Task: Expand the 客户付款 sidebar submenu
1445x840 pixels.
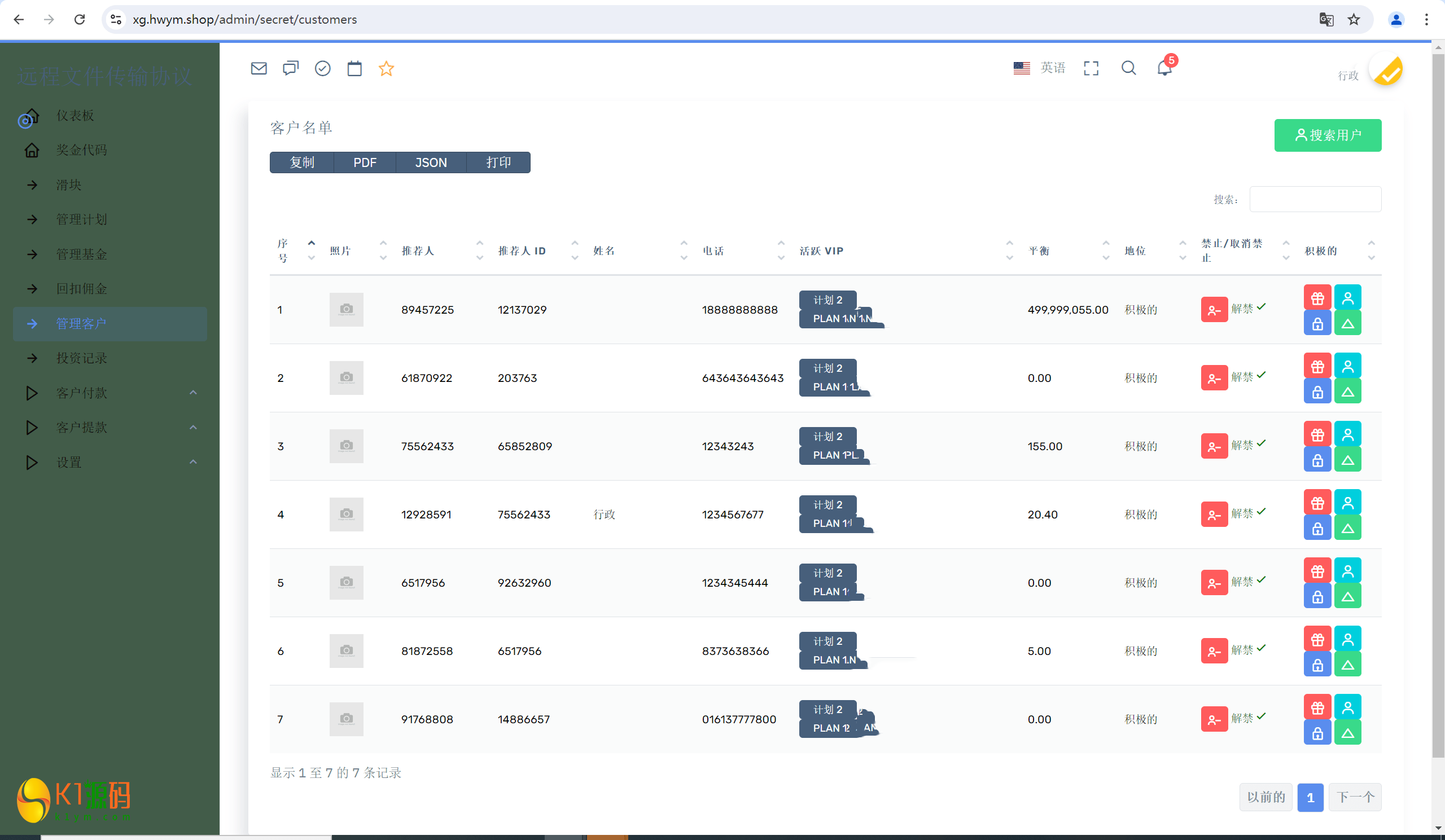Action: pyautogui.click(x=110, y=393)
